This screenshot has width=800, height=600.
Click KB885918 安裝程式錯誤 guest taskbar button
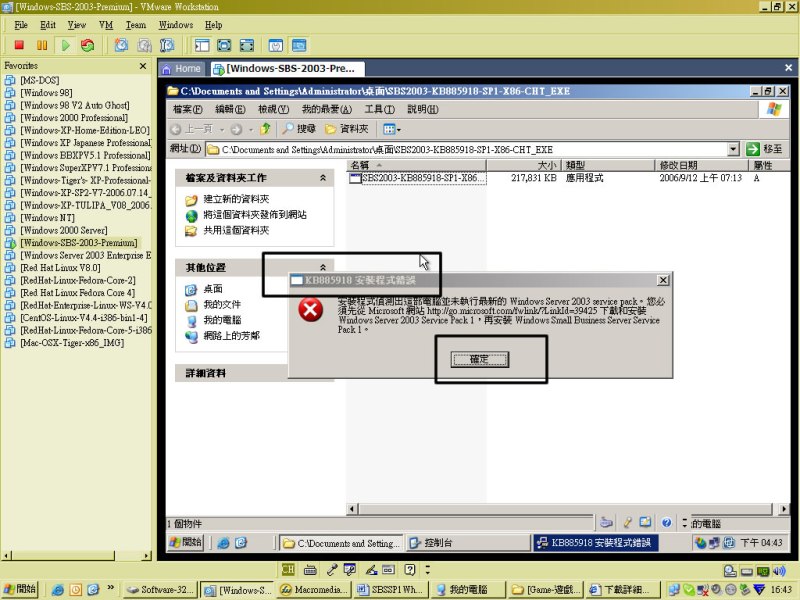coord(595,543)
